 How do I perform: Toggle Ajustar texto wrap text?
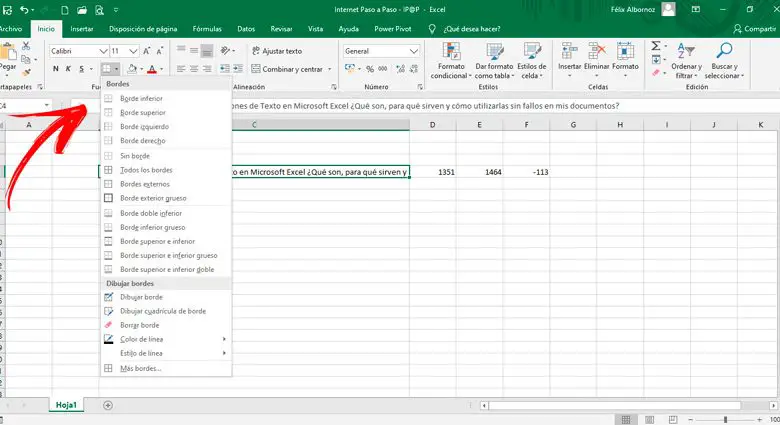coord(277,51)
